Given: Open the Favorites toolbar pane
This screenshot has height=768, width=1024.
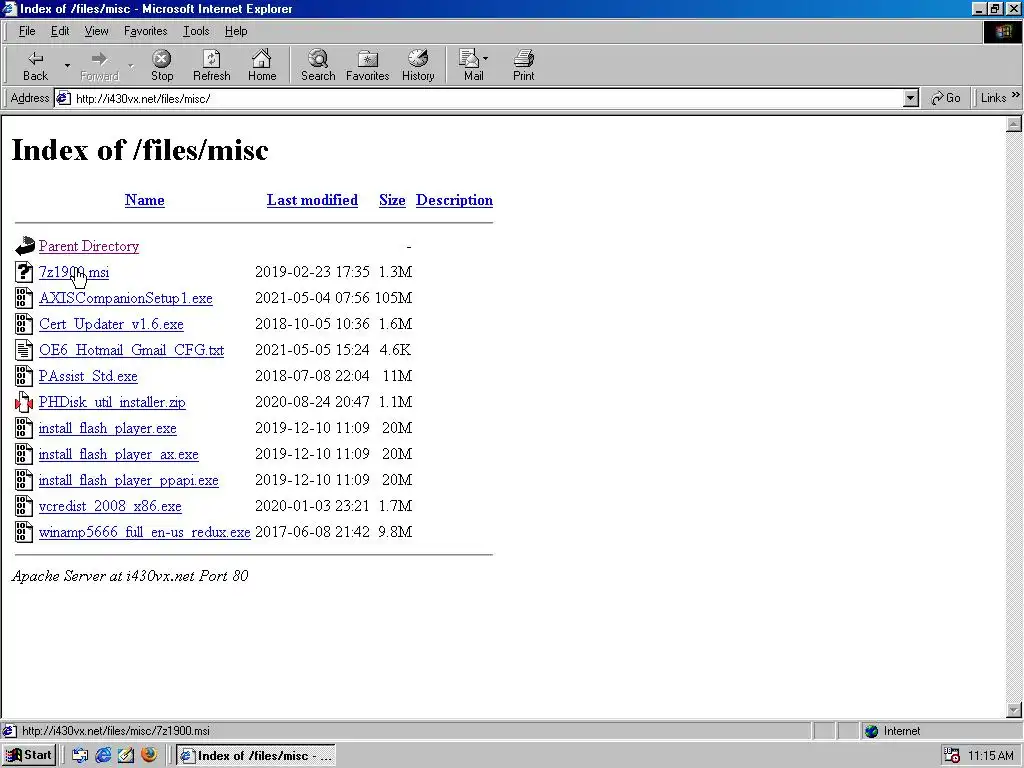Looking at the screenshot, I should click(x=368, y=65).
